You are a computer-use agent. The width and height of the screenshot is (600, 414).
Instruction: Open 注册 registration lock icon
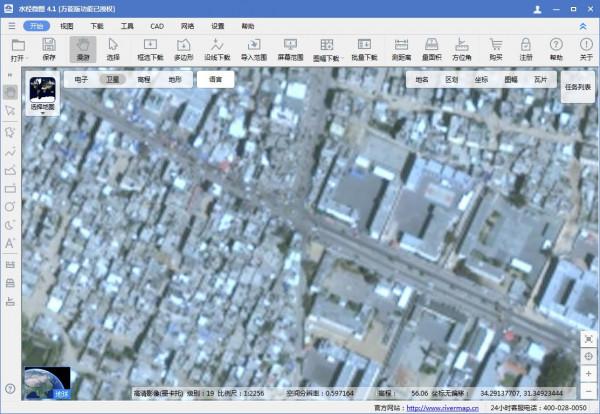click(x=526, y=50)
